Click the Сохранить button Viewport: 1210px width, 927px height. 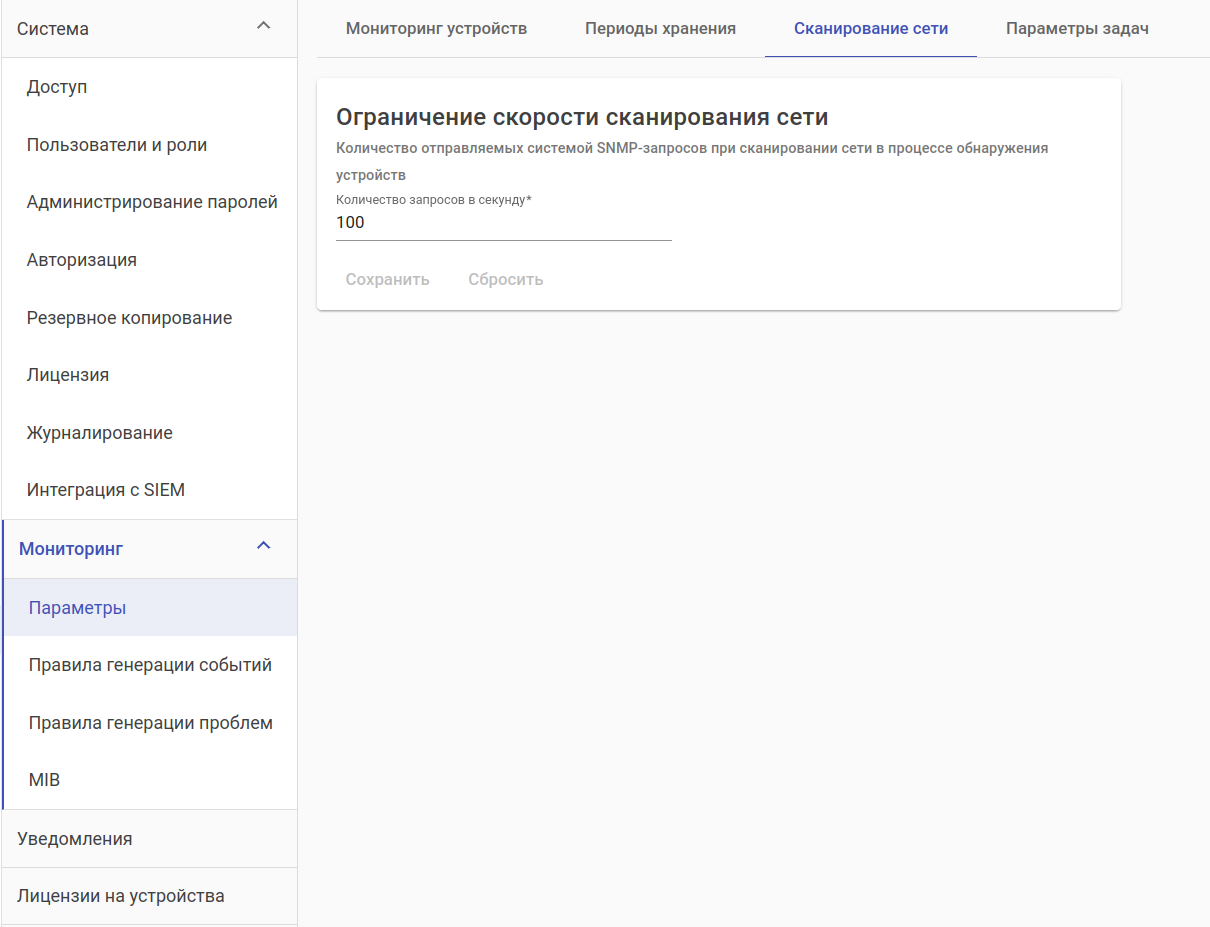coord(387,280)
